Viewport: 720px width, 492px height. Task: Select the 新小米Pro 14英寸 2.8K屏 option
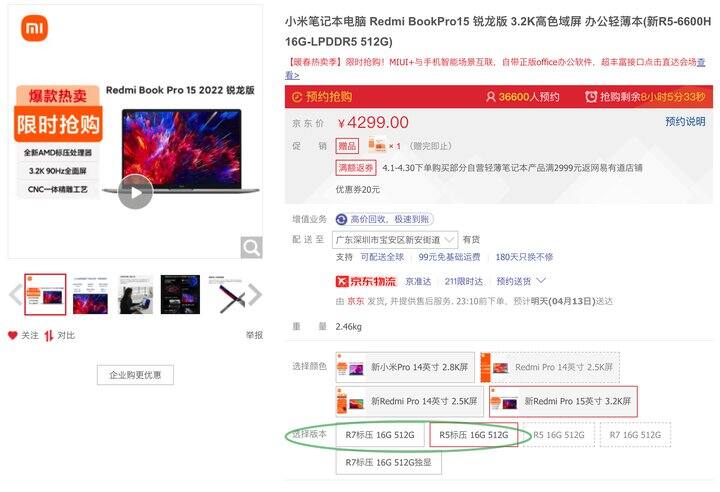tap(405, 367)
